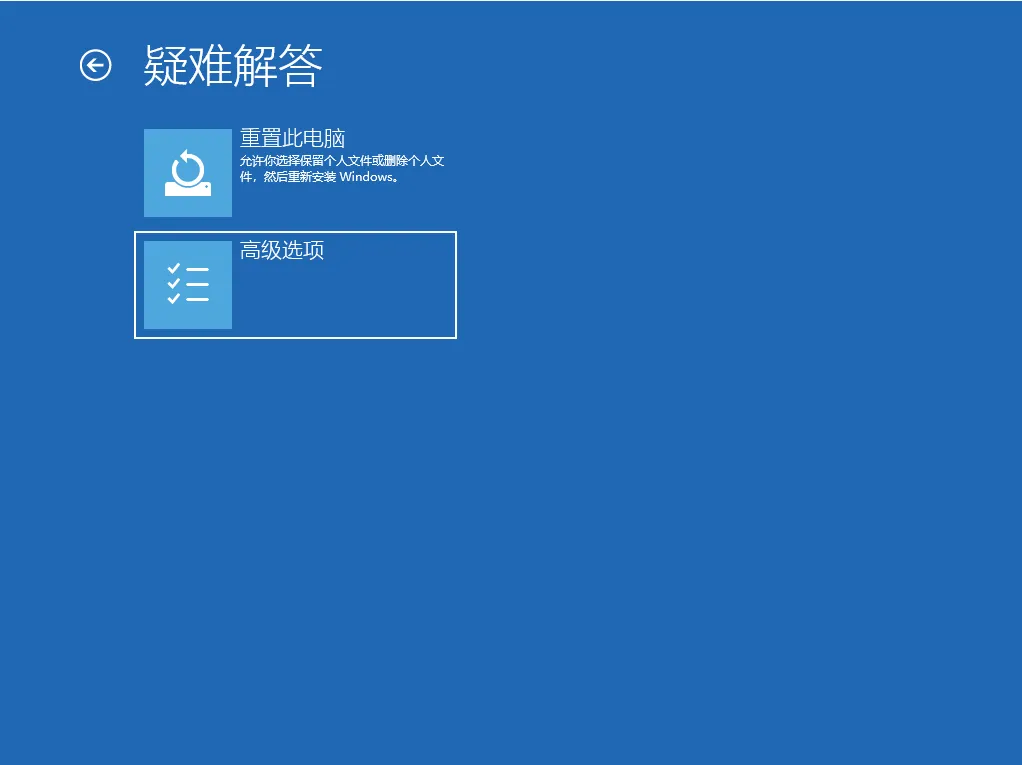This screenshot has height=765, width=1022.
Task: Click the drive shape under the reset arrow
Action: (188, 189)
